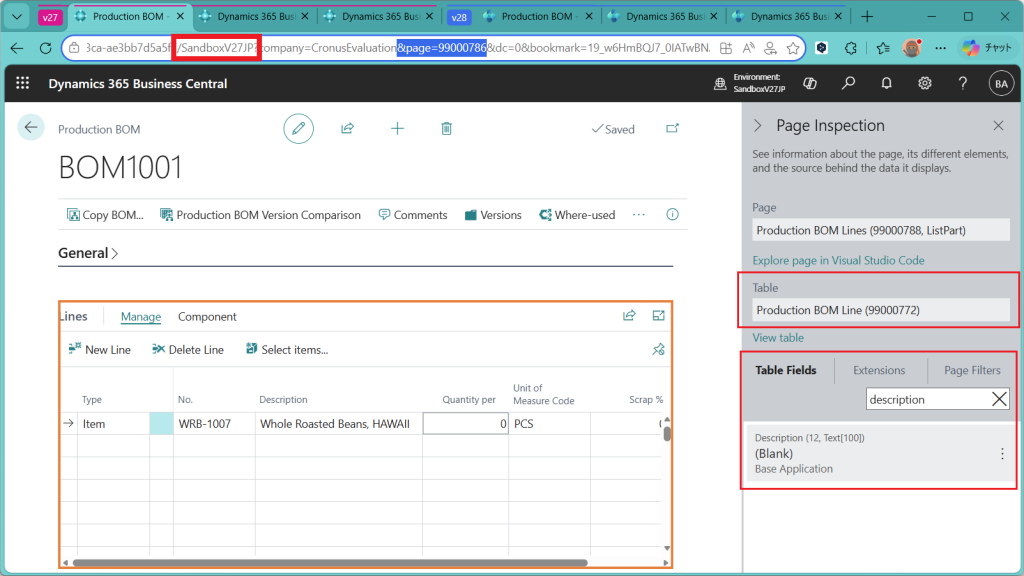Open the settings gear icon
The width and height of the screenshot is (1024, 576).
point(925,84)
